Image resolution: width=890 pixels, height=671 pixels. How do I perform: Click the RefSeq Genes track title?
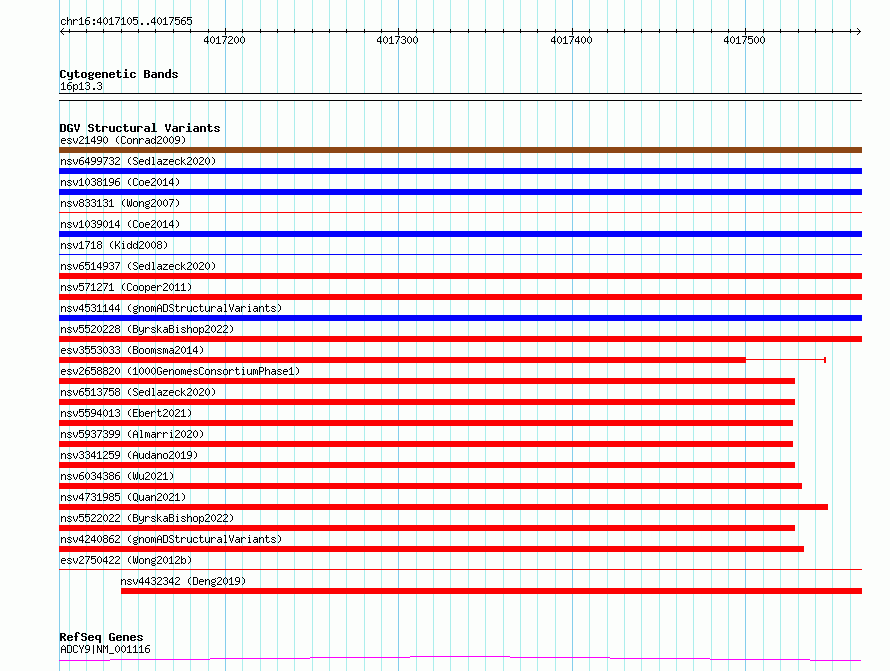101,637
